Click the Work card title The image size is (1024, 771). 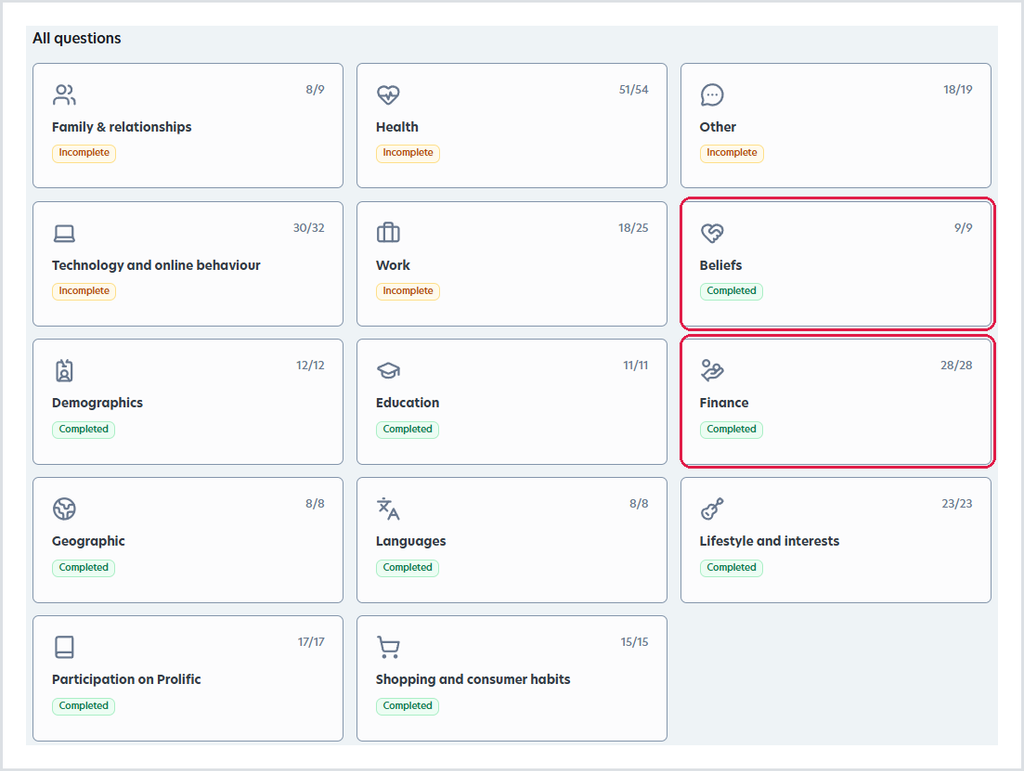(393, 266)
